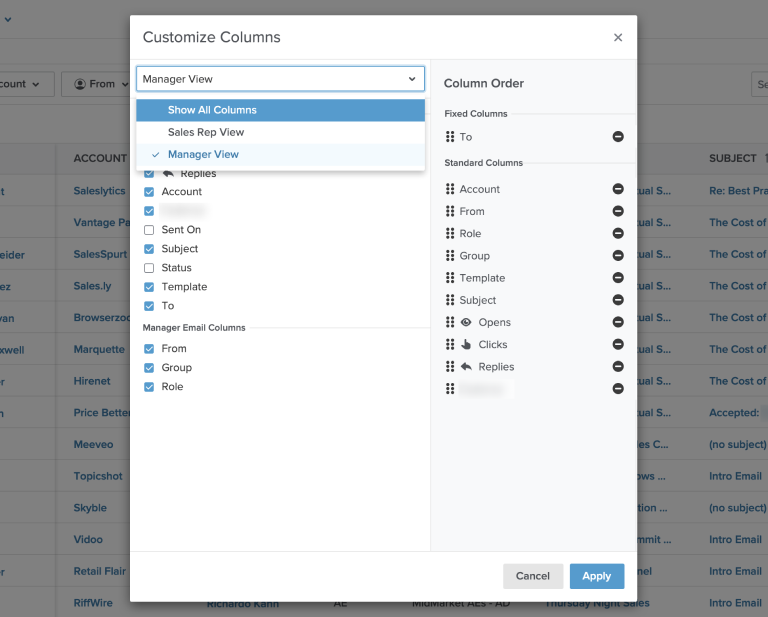Click the pointer hand icon next to Clicks
This screenshot has width=768, height=617.
click(x=466, y=344)
